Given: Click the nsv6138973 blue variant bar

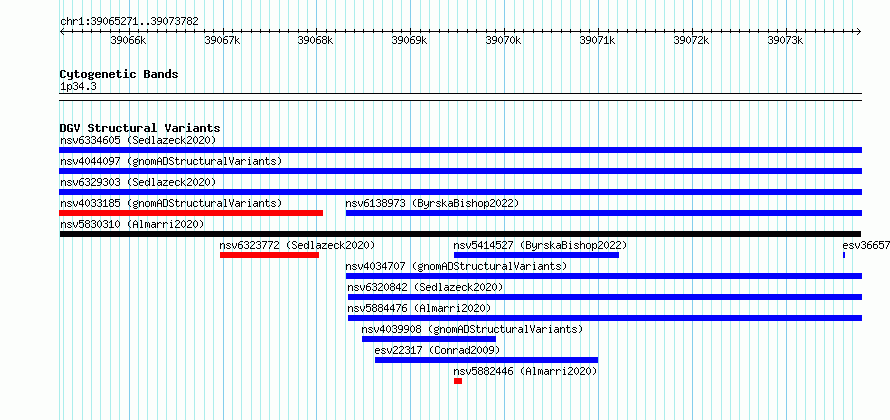Looking at the screenshot, I should tap(604, 213).
